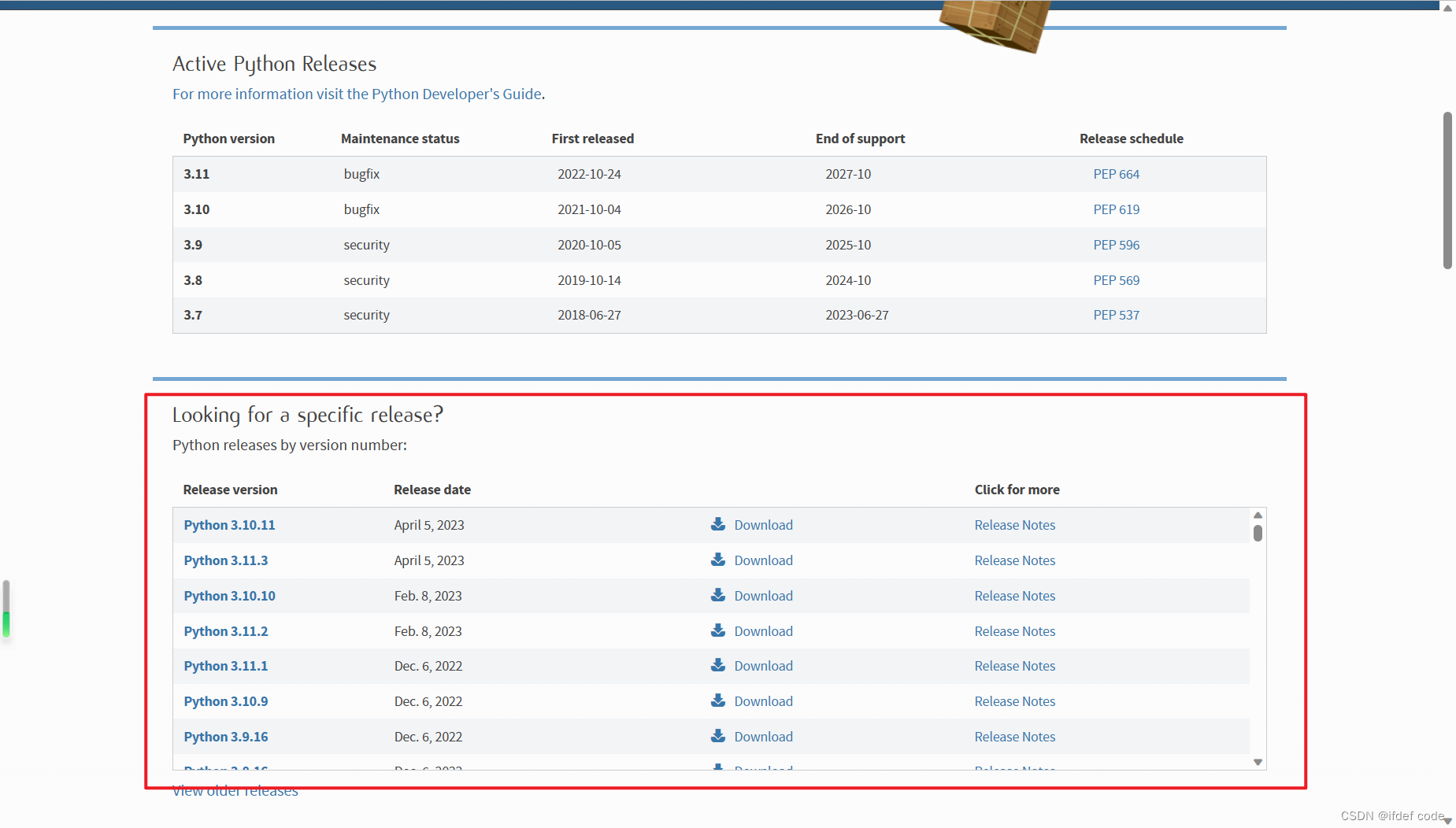1456x828 pixels.
Task: Click the release list scroll-down arrow
Action: coord(1258,762)
